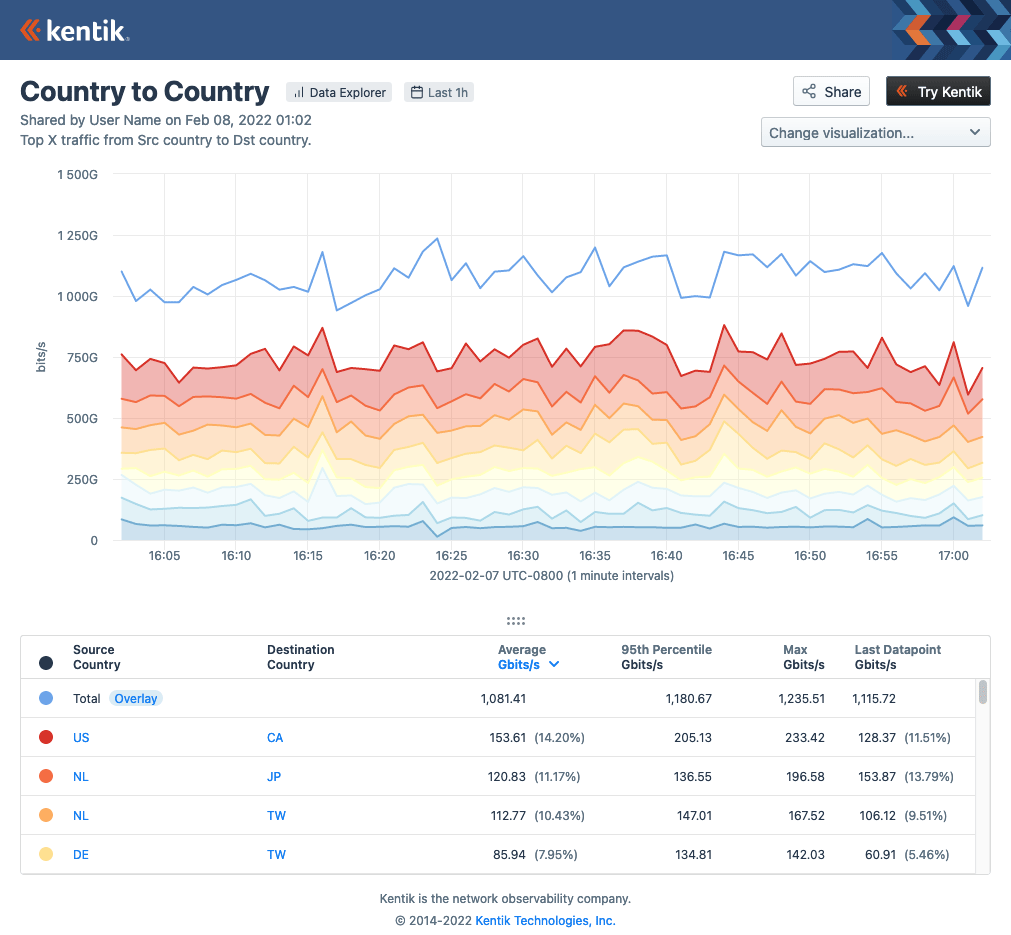The height and width of the screenshot is (935, 1011).
Task: Open the US source country link
Action: click(x=80, y=737)
